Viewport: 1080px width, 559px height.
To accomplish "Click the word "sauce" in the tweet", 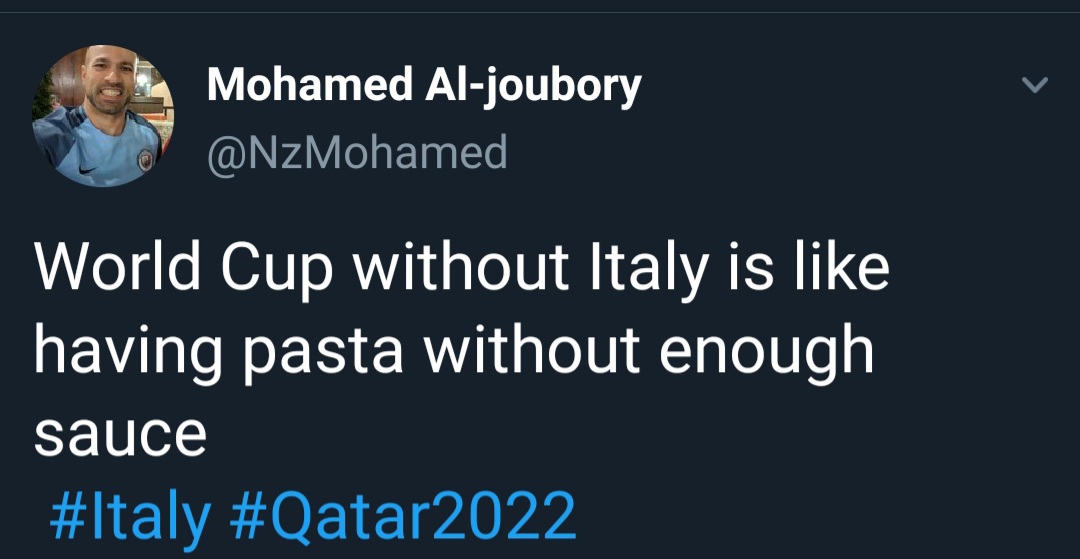I will point(120,434).
